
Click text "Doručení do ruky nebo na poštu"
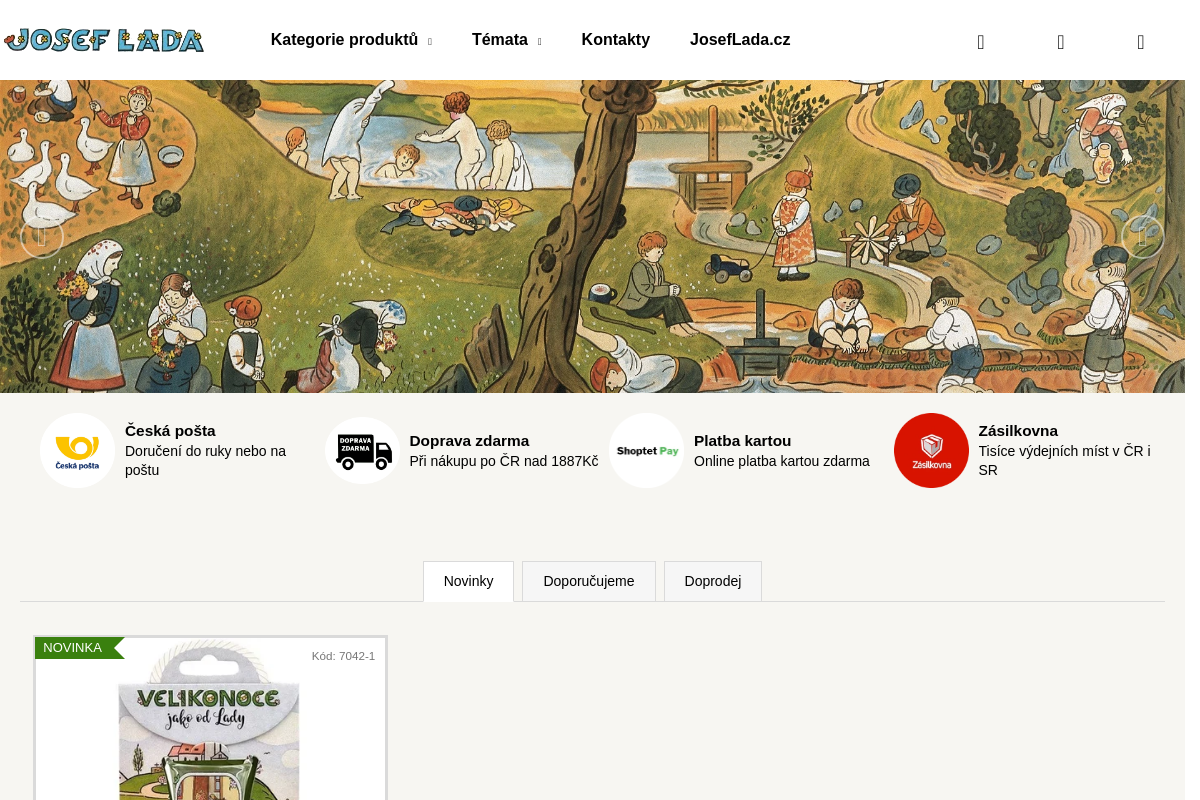tap(205, 461)
